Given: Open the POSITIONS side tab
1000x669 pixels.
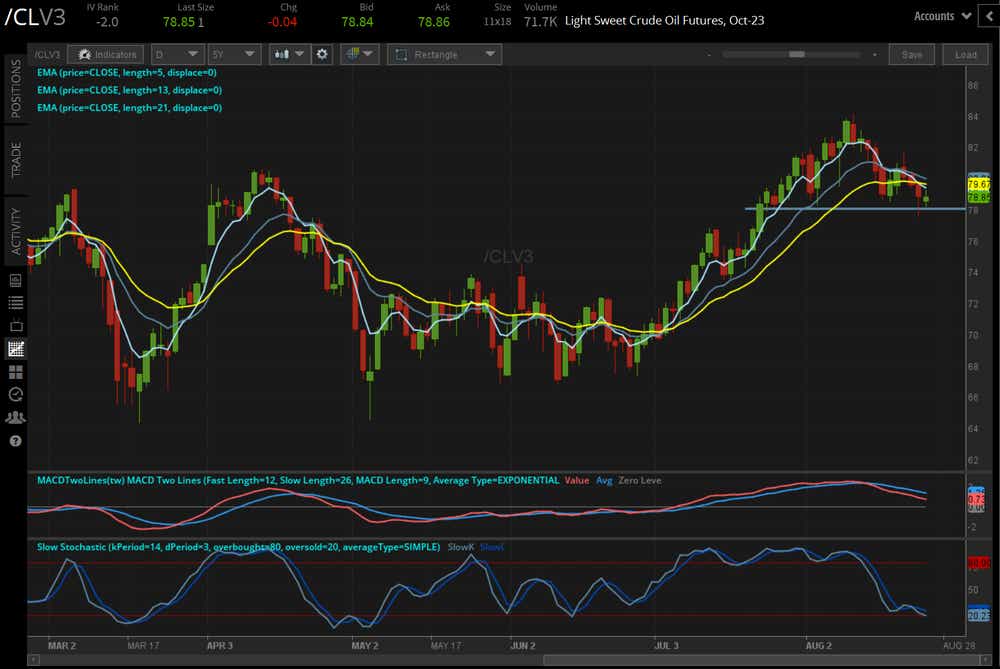Looking at the screenshot, I should [16, 89].
